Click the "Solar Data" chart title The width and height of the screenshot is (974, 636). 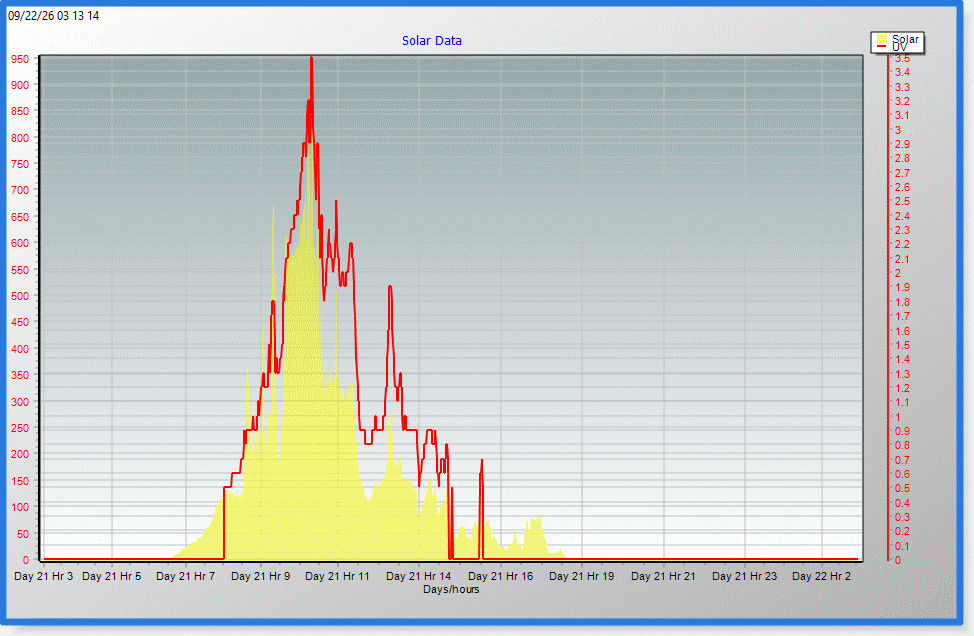pos(432,41)
